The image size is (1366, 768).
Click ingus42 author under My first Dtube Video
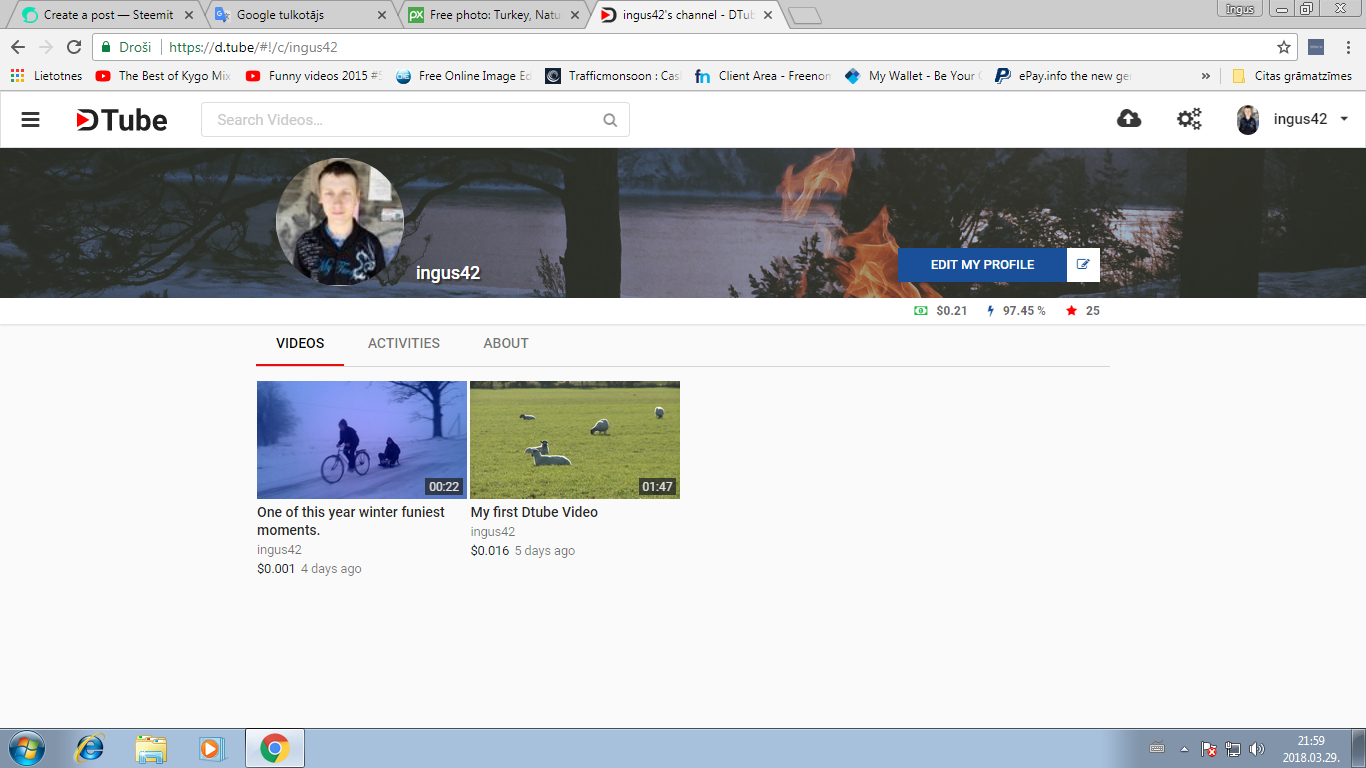[x=493, y=532]
